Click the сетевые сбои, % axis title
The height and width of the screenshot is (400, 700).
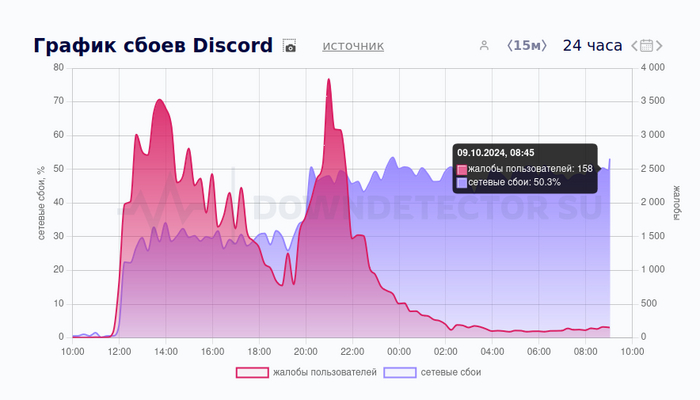(41, 203)
